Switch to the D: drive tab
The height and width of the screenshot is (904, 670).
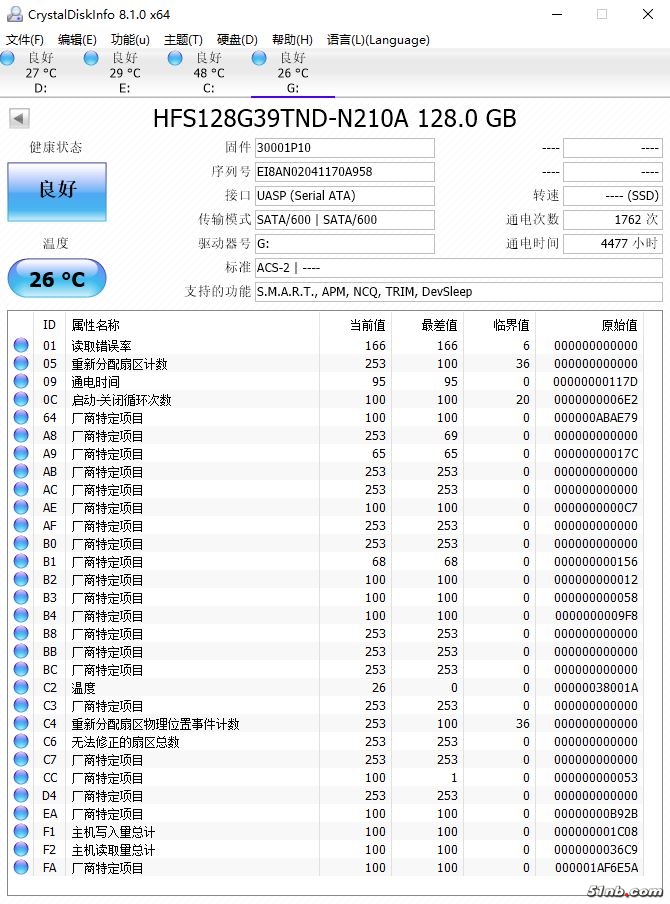click(42, 73)
